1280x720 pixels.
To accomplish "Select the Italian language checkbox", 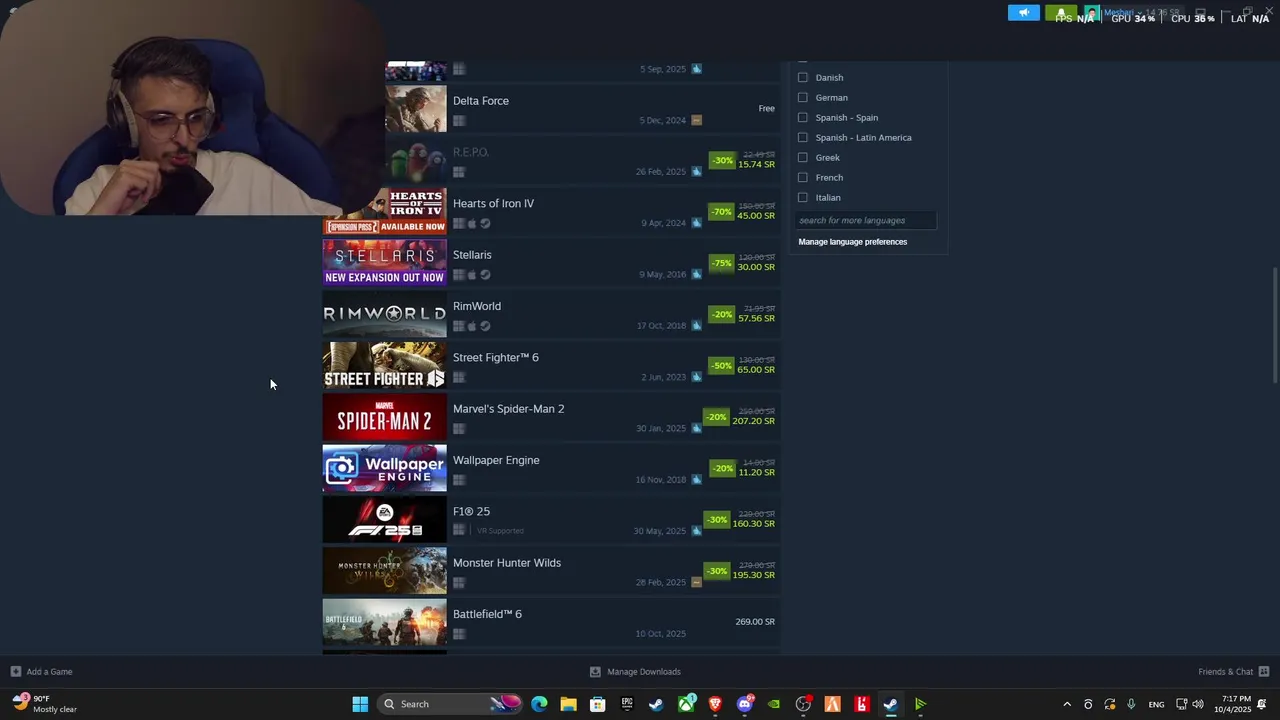I will click(803, 197).
